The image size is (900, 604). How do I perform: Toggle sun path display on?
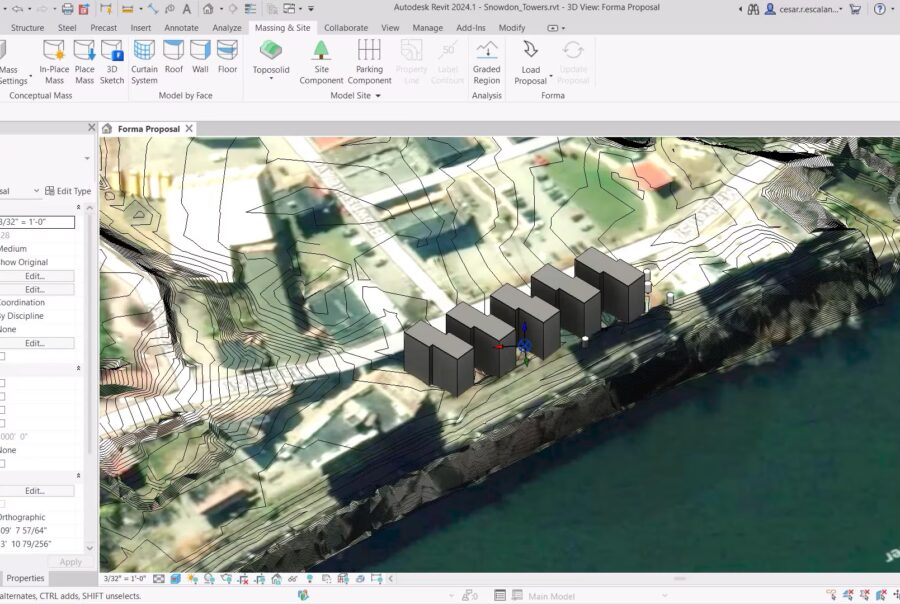[x=192, y=578]
